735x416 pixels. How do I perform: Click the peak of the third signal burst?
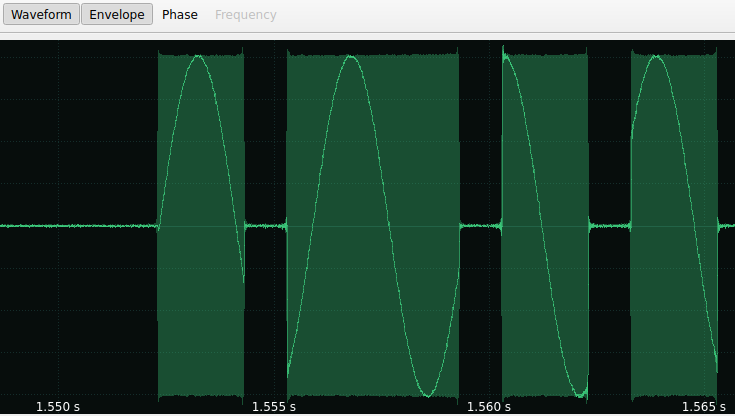click(x=508, y=54)
